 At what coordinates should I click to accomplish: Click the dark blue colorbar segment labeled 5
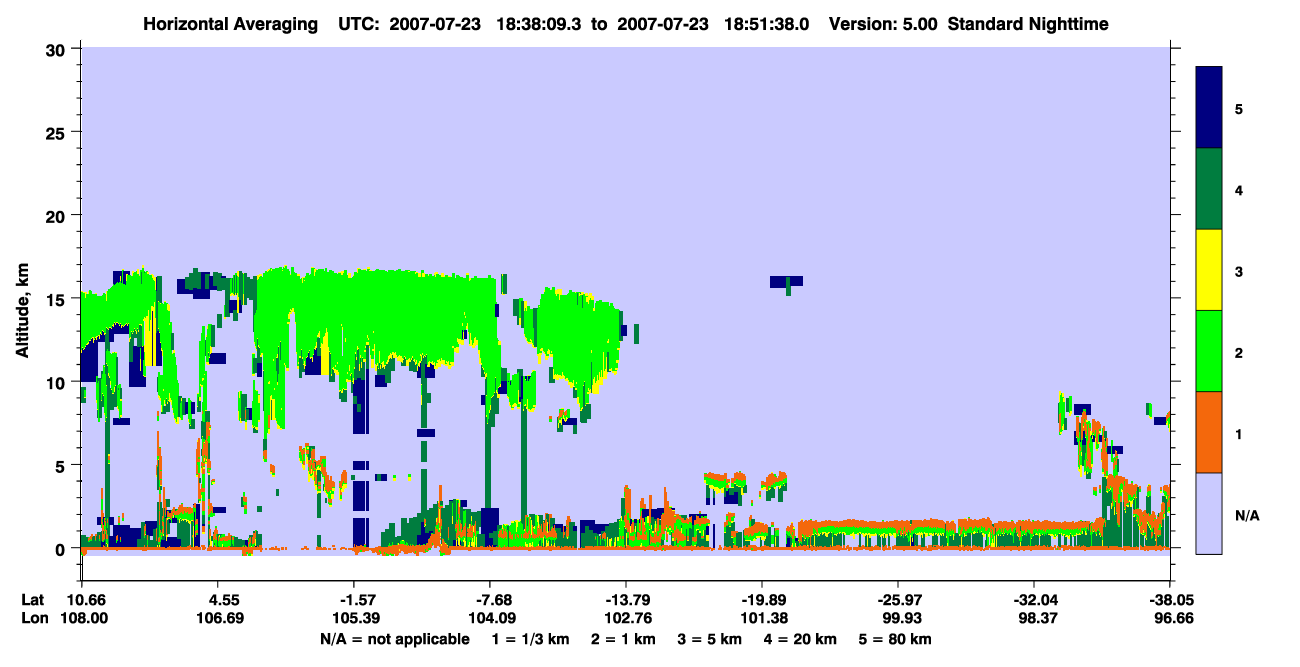click(1209, 107)
